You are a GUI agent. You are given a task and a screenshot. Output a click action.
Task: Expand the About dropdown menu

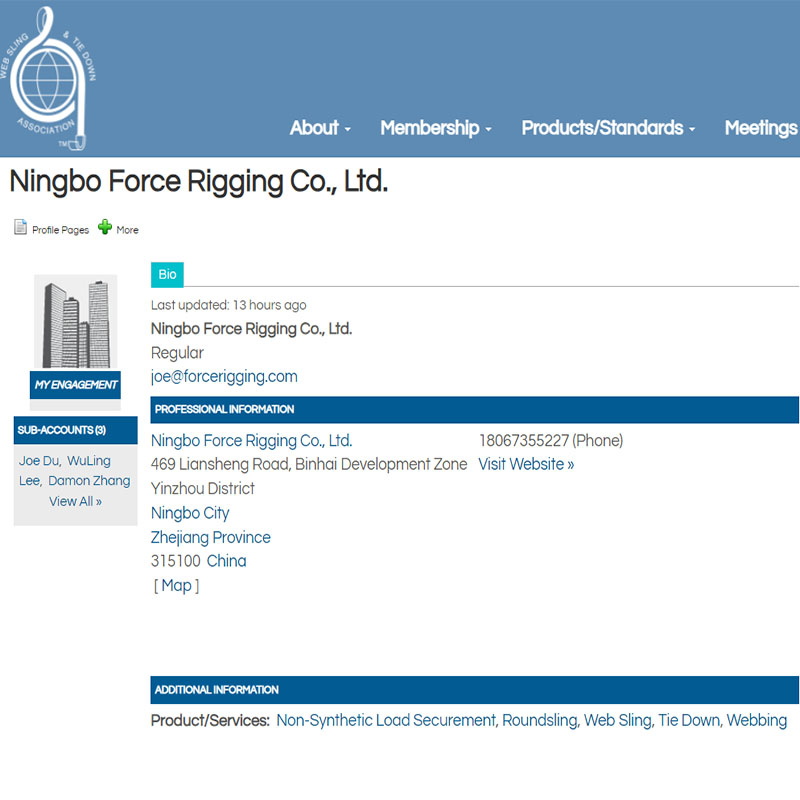(320, 128)
